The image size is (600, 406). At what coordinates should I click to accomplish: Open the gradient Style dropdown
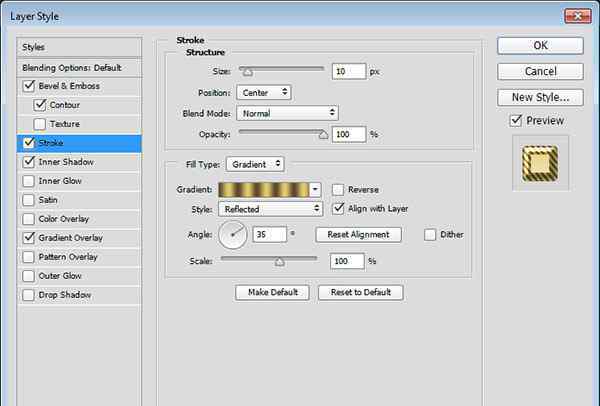point(271,209)
